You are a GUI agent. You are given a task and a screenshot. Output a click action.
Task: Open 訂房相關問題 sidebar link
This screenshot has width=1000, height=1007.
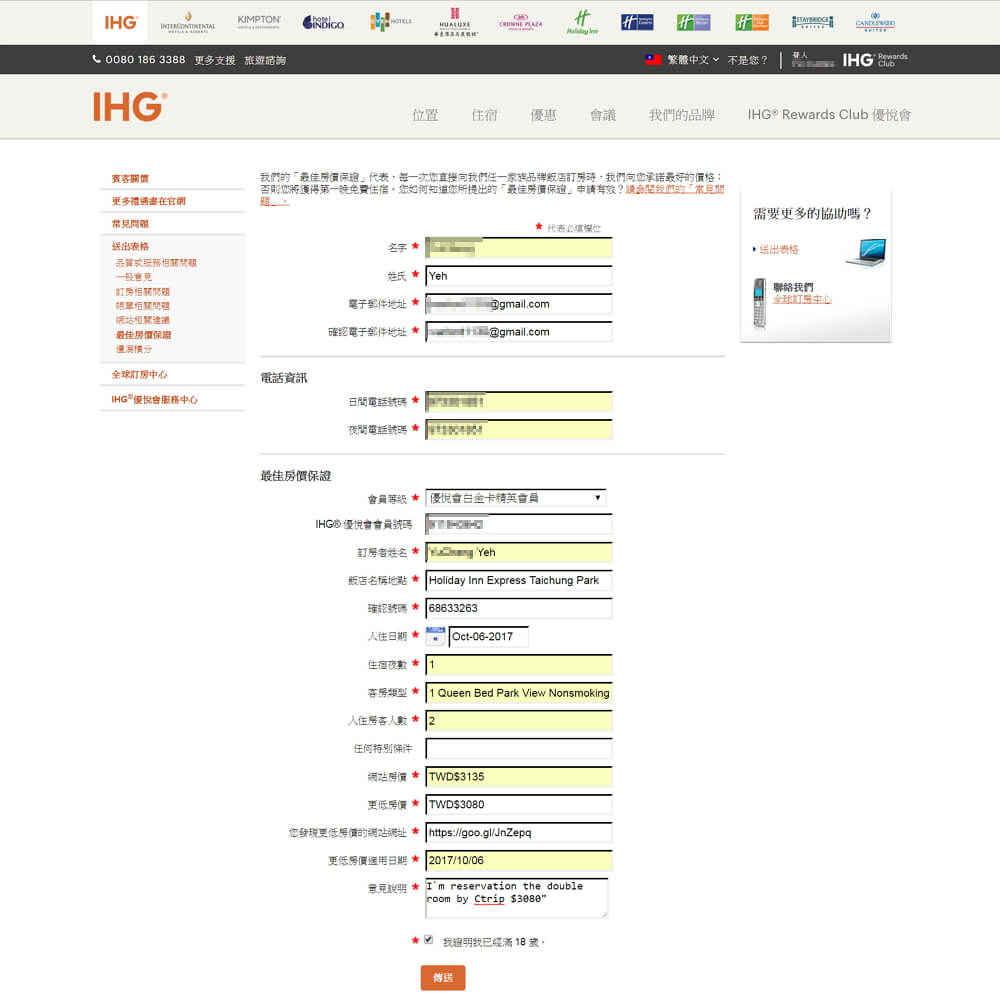[x=143, y=292]
